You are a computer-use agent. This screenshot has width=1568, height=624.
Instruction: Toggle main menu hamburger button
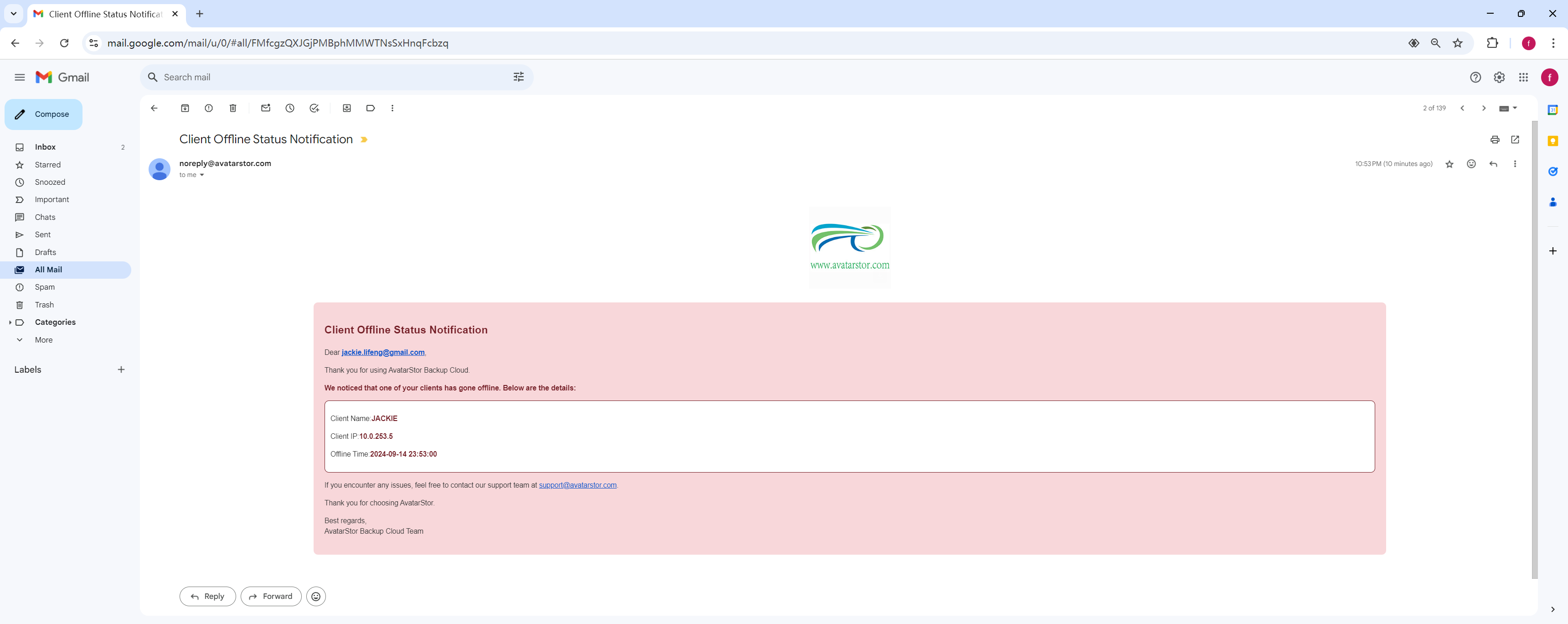(x=20, y=78)
